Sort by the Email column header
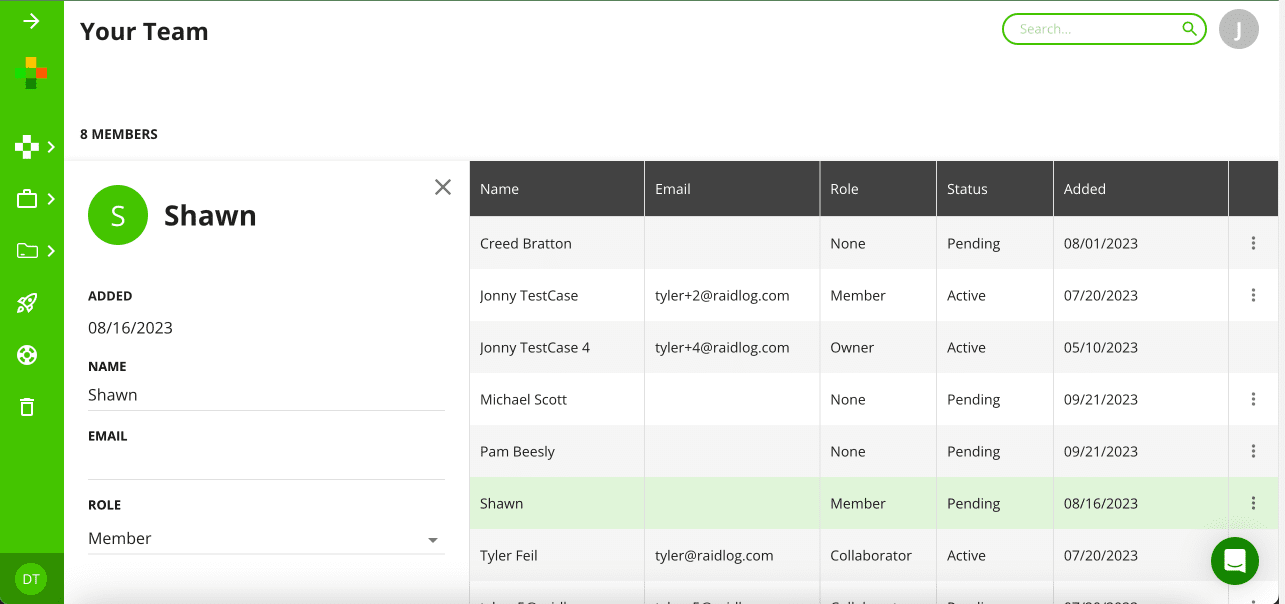 [732, 188]
